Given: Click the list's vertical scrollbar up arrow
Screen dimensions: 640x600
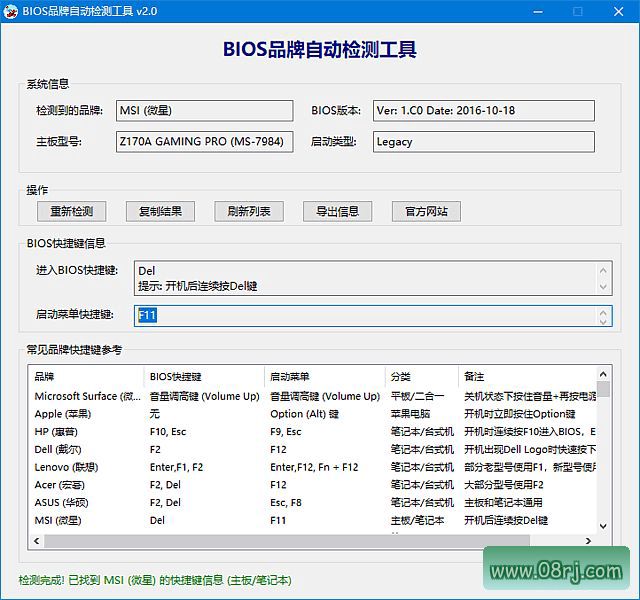Looking at the screenshot, I should point(603,374).
